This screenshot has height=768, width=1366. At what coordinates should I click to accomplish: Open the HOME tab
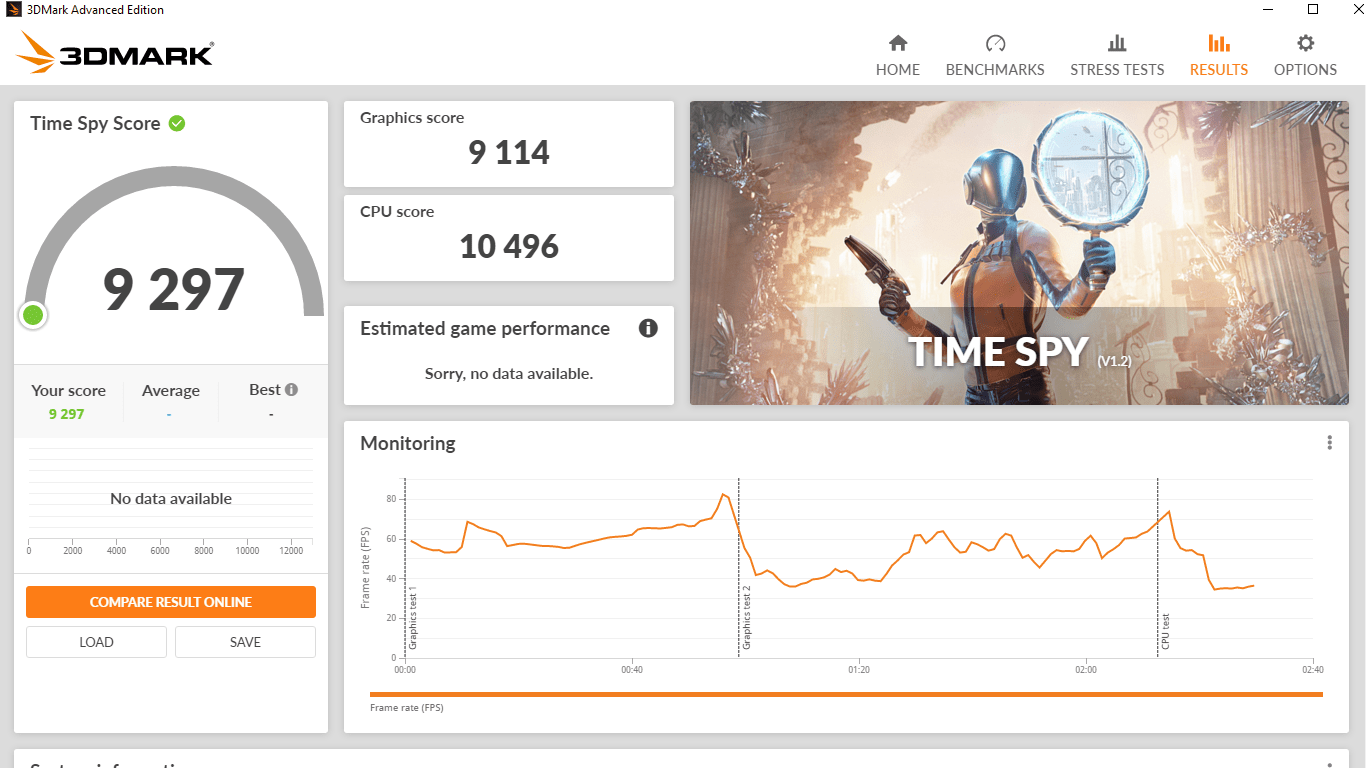[898, 55]
